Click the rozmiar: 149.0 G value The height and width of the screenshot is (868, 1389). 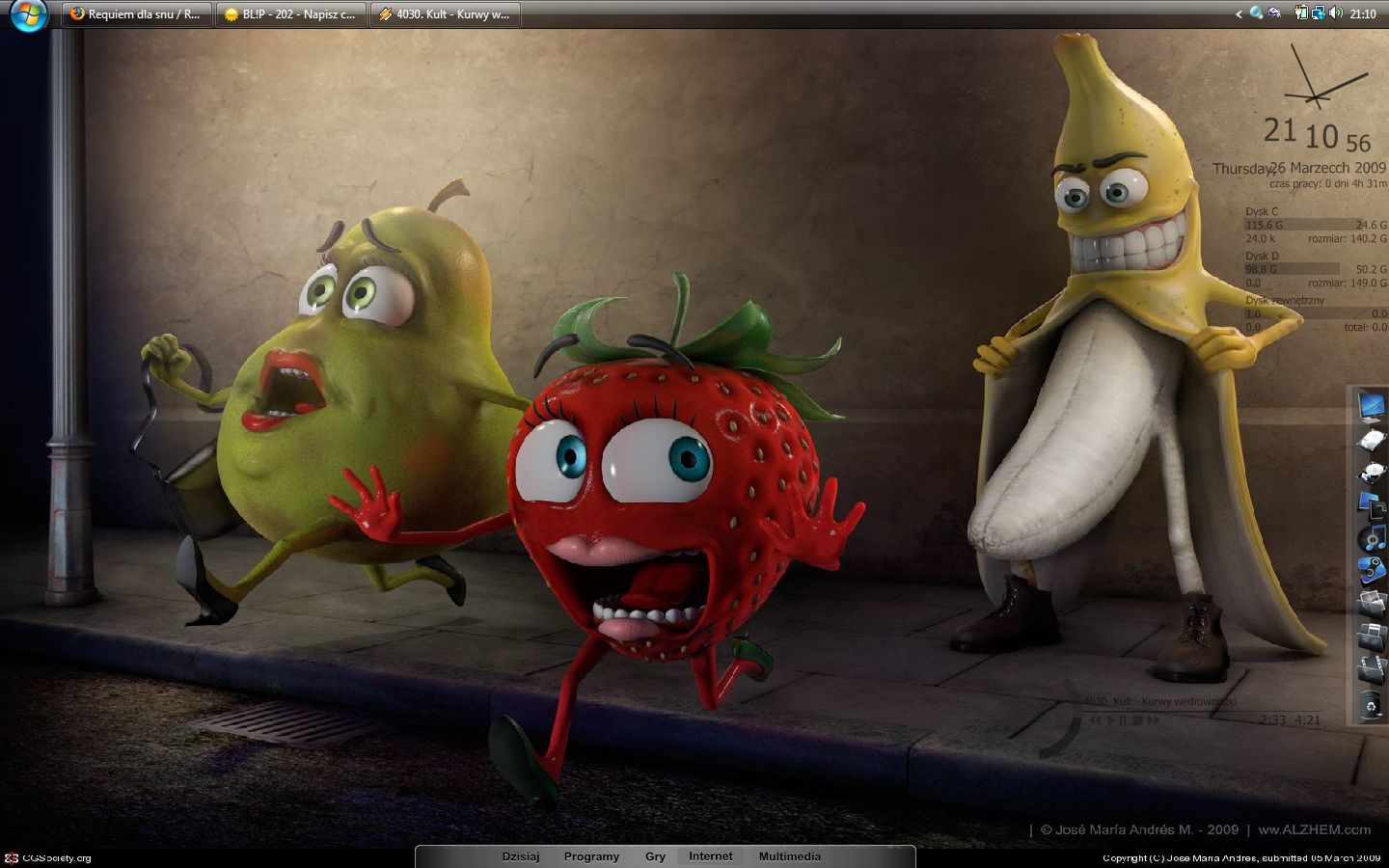1347,283
